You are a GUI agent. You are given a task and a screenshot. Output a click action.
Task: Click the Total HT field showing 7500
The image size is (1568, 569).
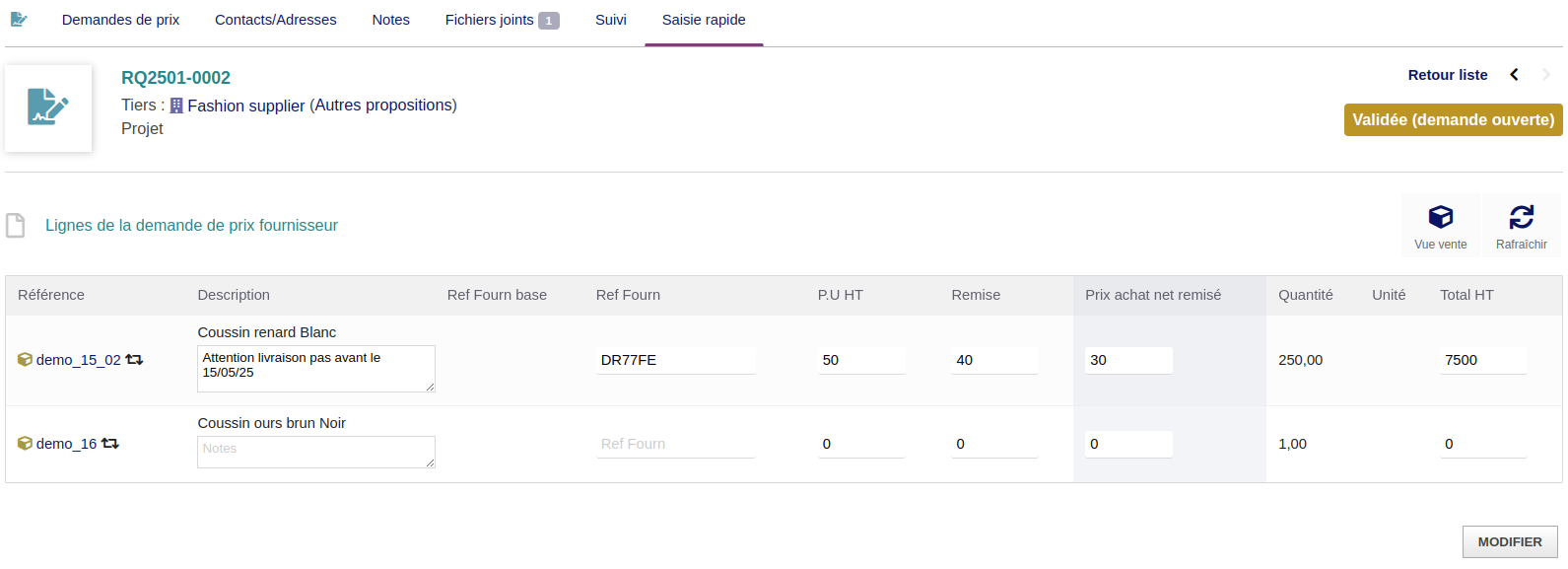1482,360
